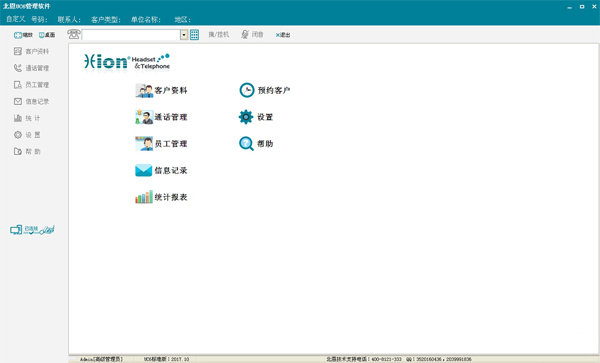Select 通话管理 in the left sidebar

coord(31,68)
